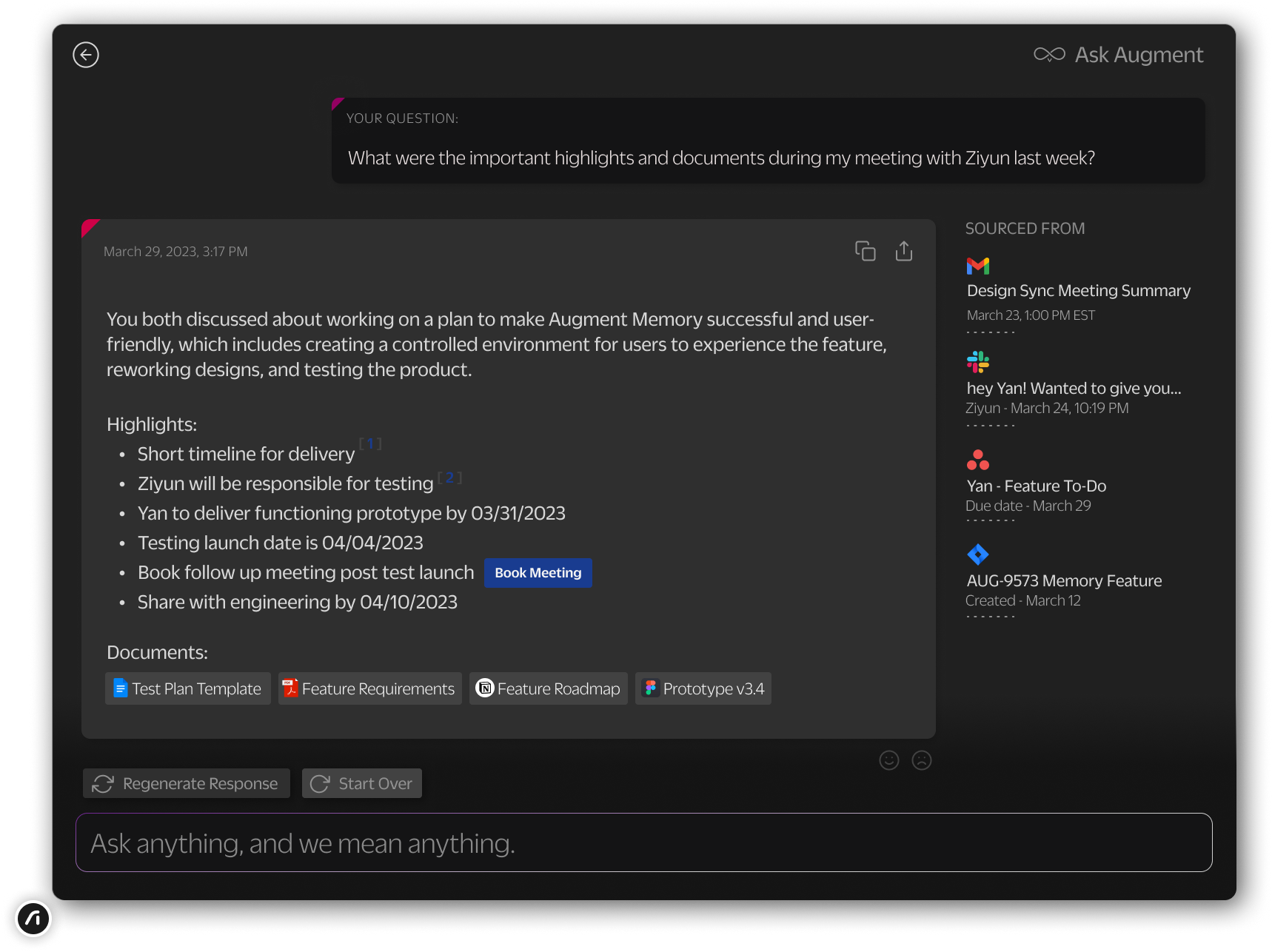The width and height of the screenshot is (1272, 952).
Task: Open the Feature Requirements PDF
Action: pos(370,688)
